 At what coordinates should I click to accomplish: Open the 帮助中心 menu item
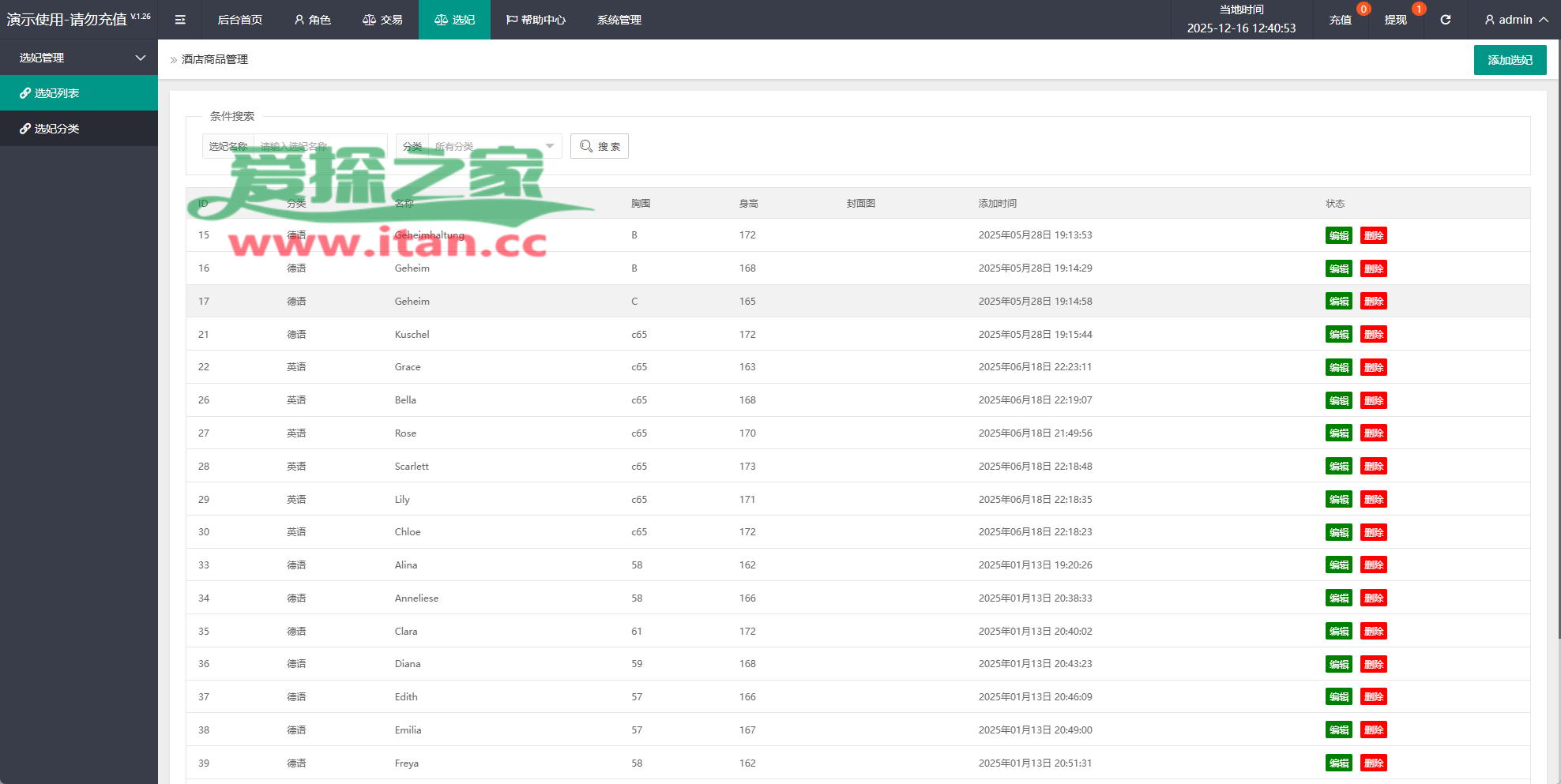click(536, 20)
